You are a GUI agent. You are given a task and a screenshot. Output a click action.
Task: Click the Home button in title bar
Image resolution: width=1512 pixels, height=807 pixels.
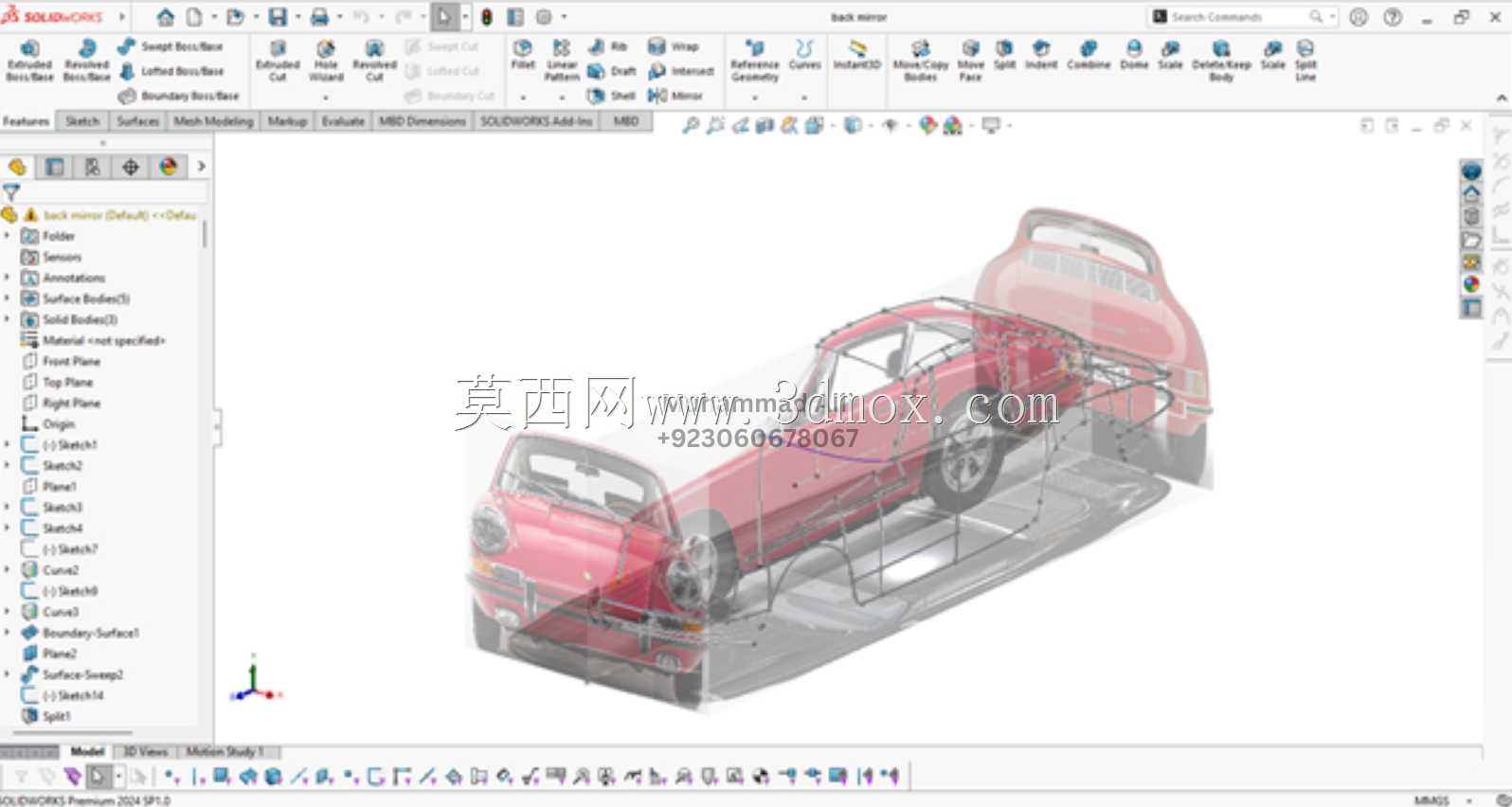pos(165,17)
